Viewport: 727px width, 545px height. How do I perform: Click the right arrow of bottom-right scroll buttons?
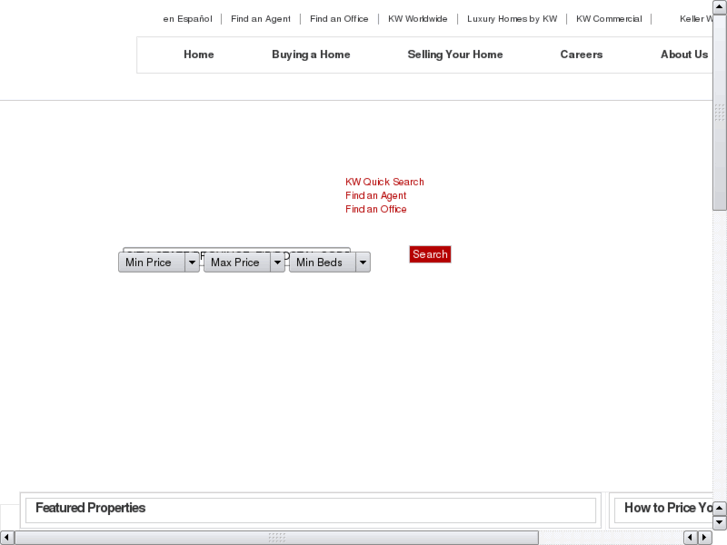(x=705, y=538)
